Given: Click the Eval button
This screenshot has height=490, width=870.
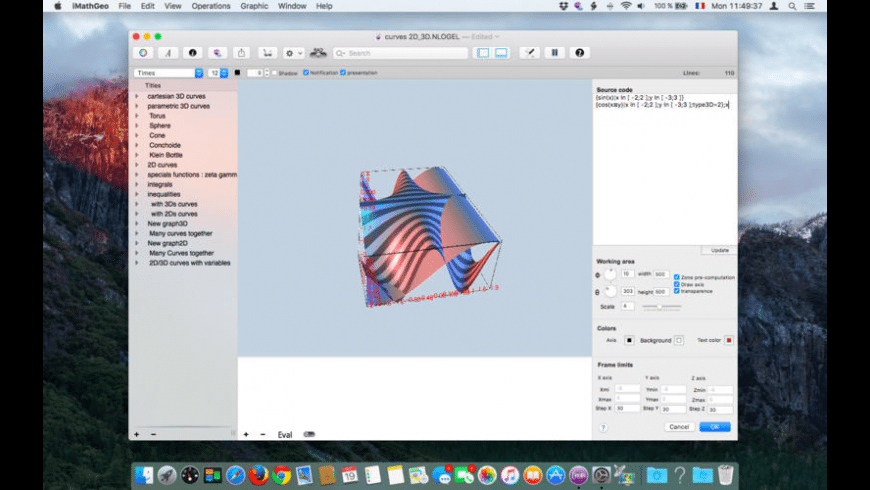Looking at the screenshot, I should click(285, 435).
